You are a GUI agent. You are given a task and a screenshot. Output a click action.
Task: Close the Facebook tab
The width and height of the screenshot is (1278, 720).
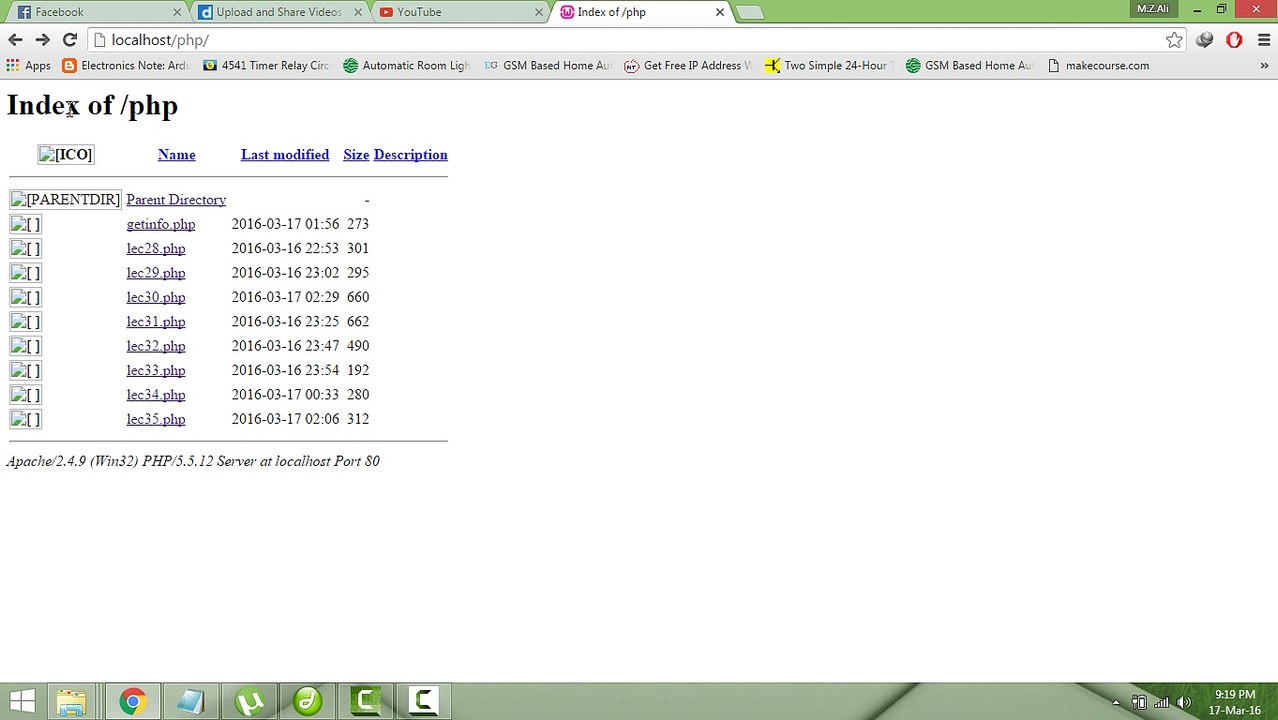point(177,12)
